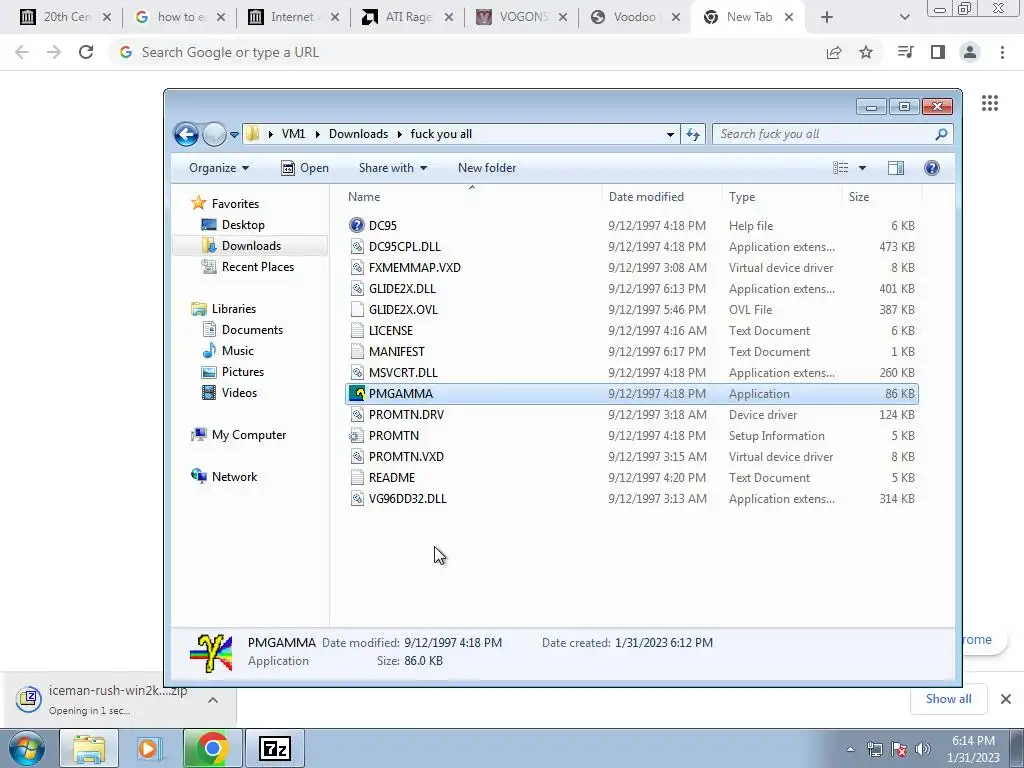Select DC95CPL.DLL file

[404, 247]
